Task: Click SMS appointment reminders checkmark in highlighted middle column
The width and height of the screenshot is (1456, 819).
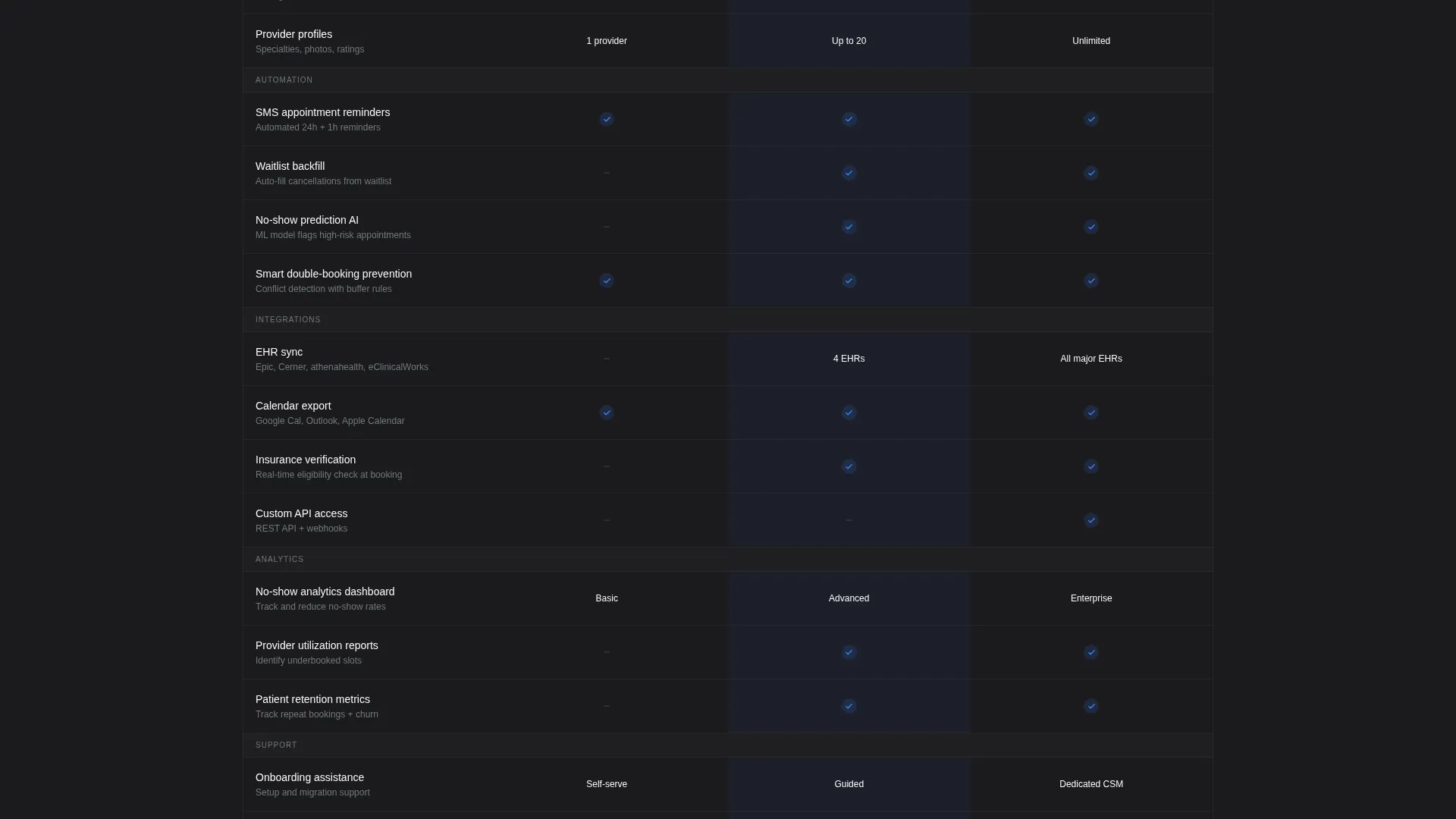Action: (849, 119)
